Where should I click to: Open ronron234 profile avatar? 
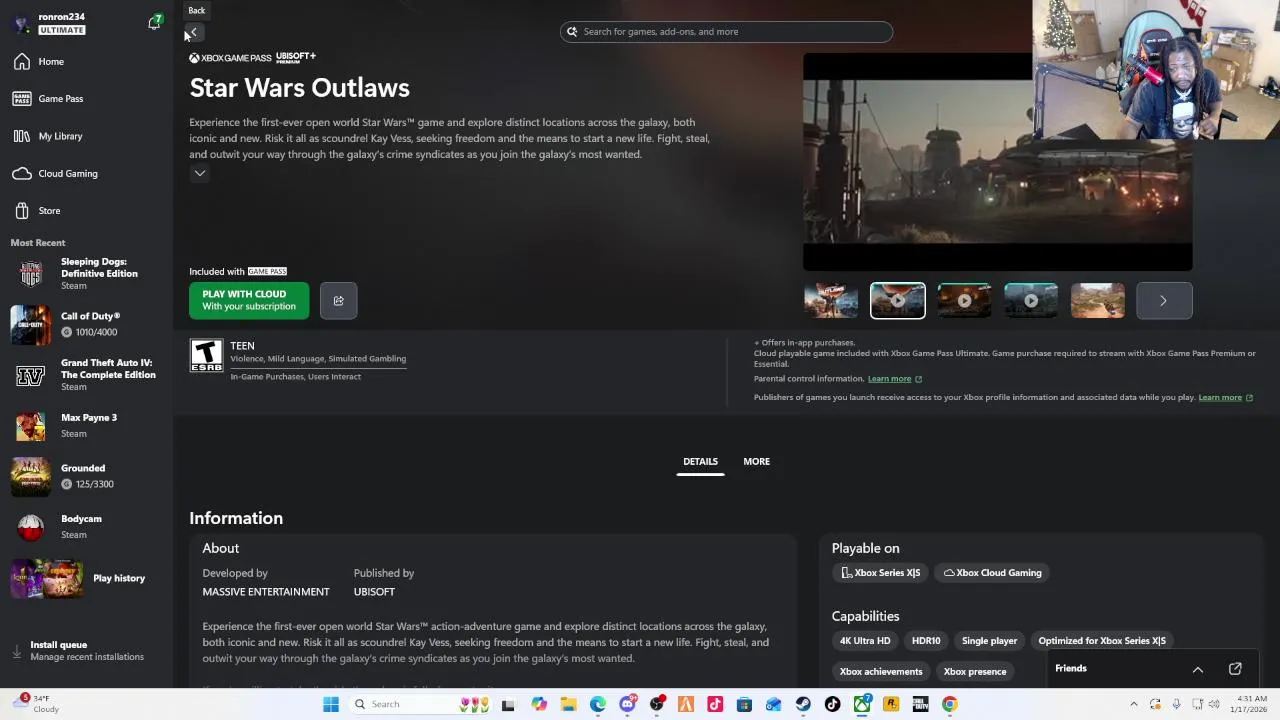[x=22, y=23]
